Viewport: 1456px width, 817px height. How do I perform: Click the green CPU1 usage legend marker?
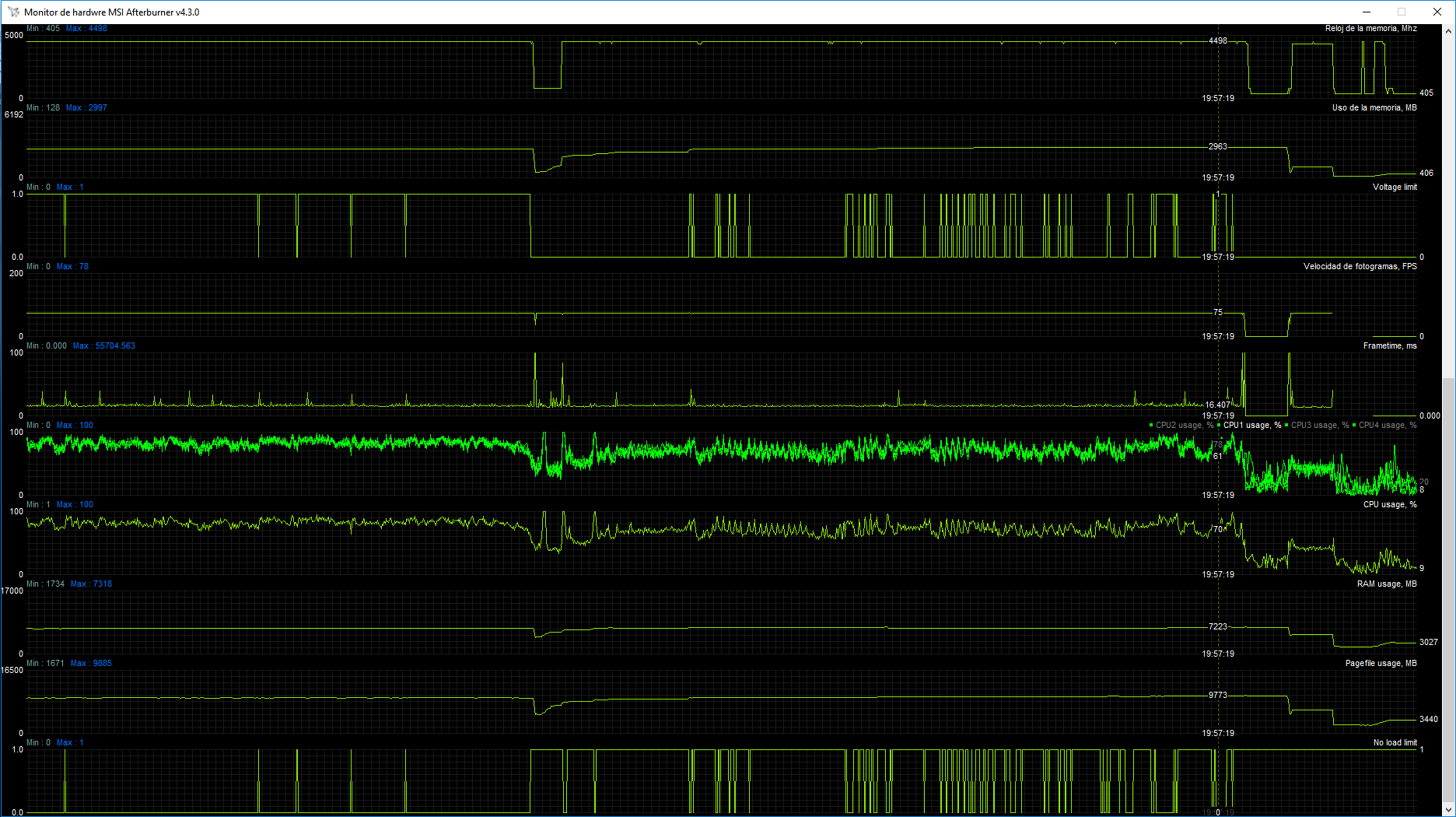click(1220, 425)
